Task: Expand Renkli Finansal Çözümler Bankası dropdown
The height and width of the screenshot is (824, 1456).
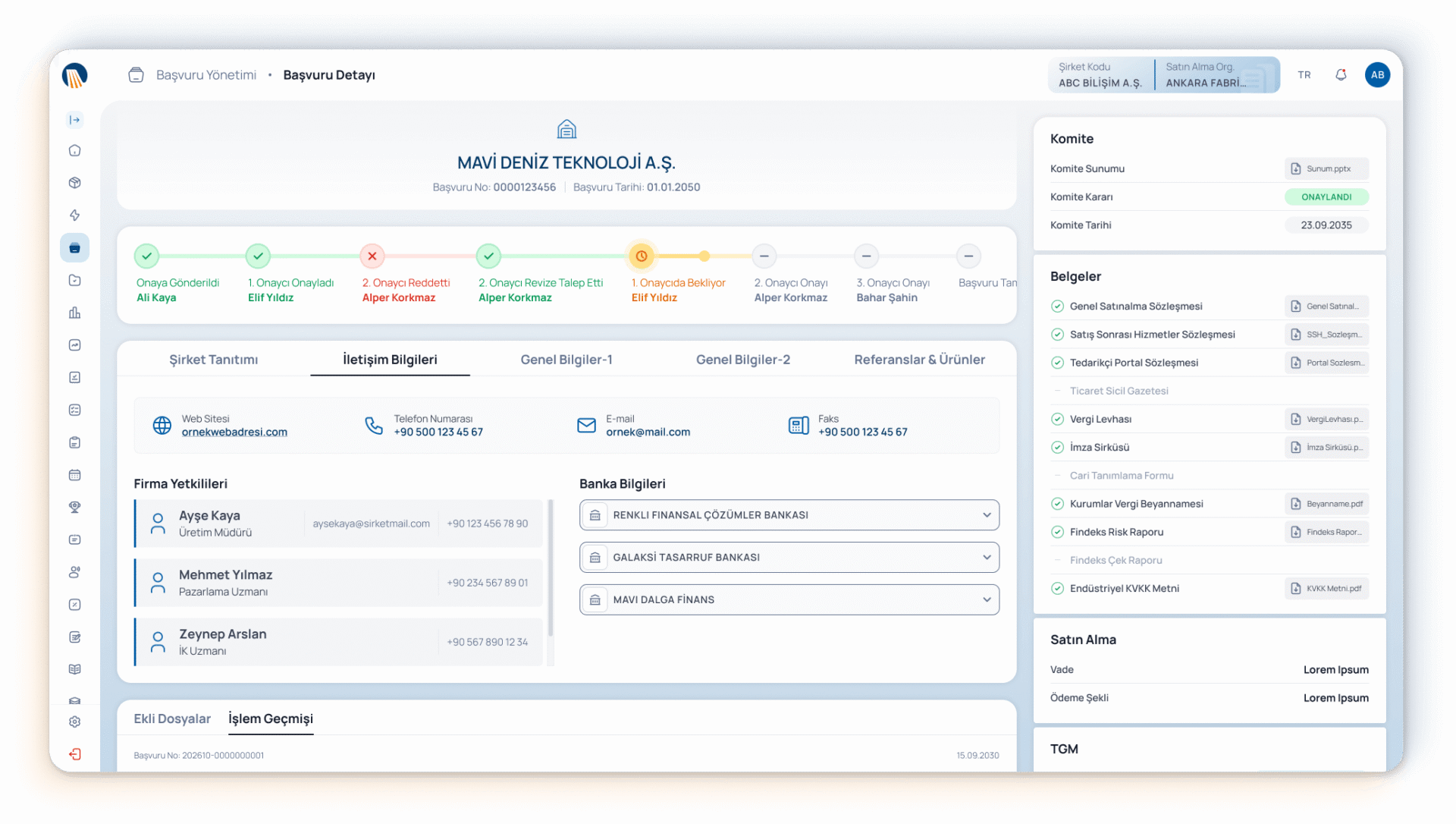Action: click(987, 515)
